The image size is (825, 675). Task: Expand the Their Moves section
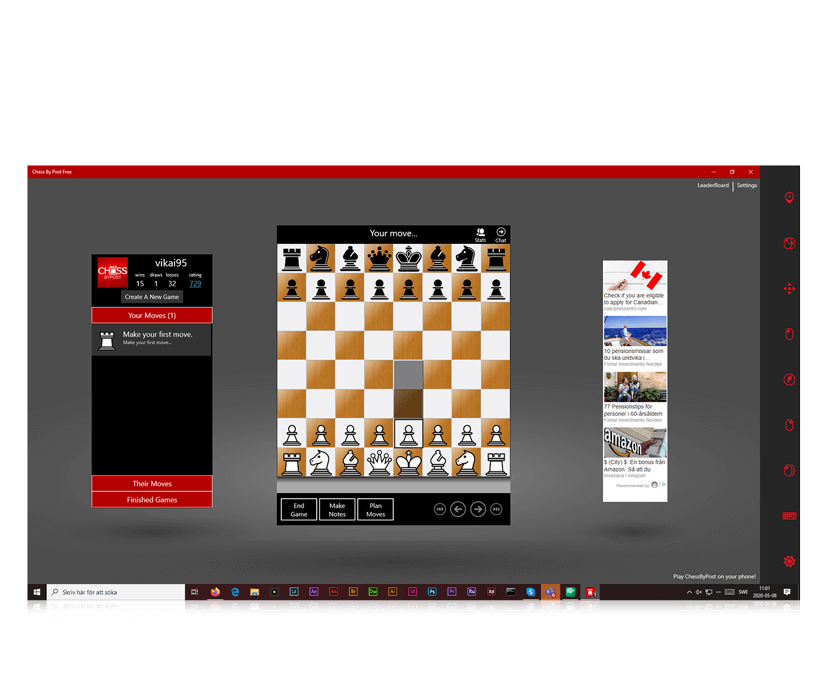click(x=151, y=483)
